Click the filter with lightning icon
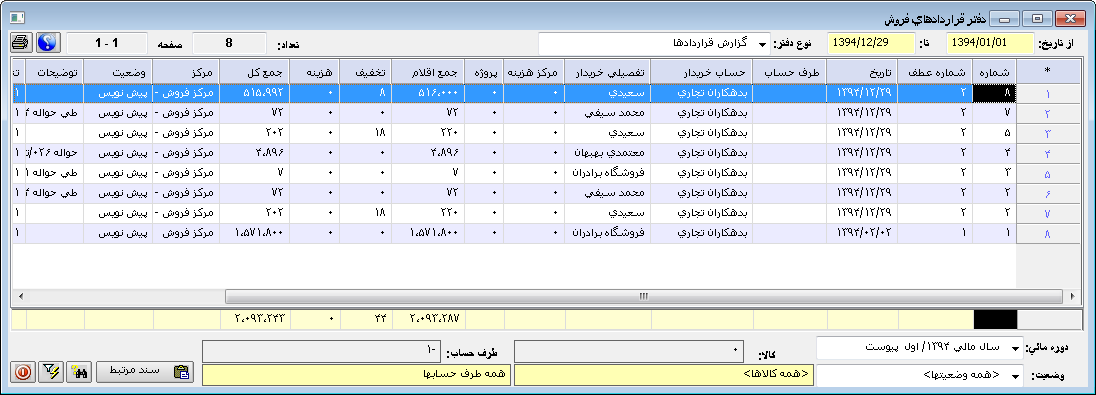1096x395 pixels. 50,373
